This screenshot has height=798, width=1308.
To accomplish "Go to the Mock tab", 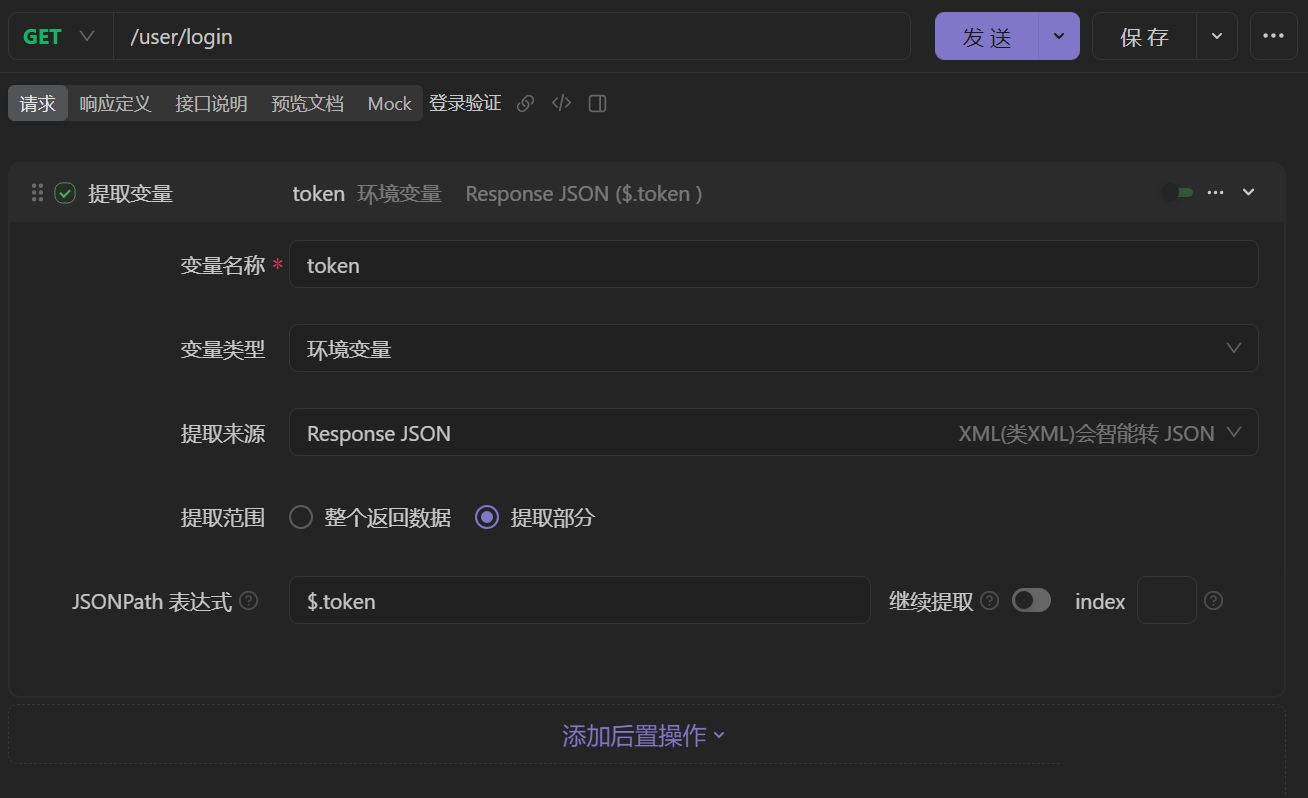I will (390, 103).
